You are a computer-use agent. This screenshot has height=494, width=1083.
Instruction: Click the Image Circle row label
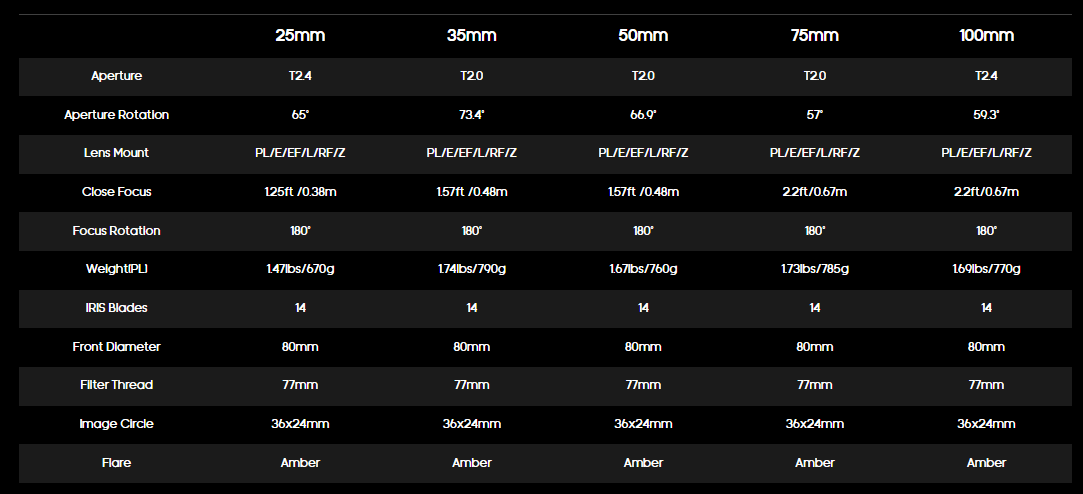coord(117,424)
